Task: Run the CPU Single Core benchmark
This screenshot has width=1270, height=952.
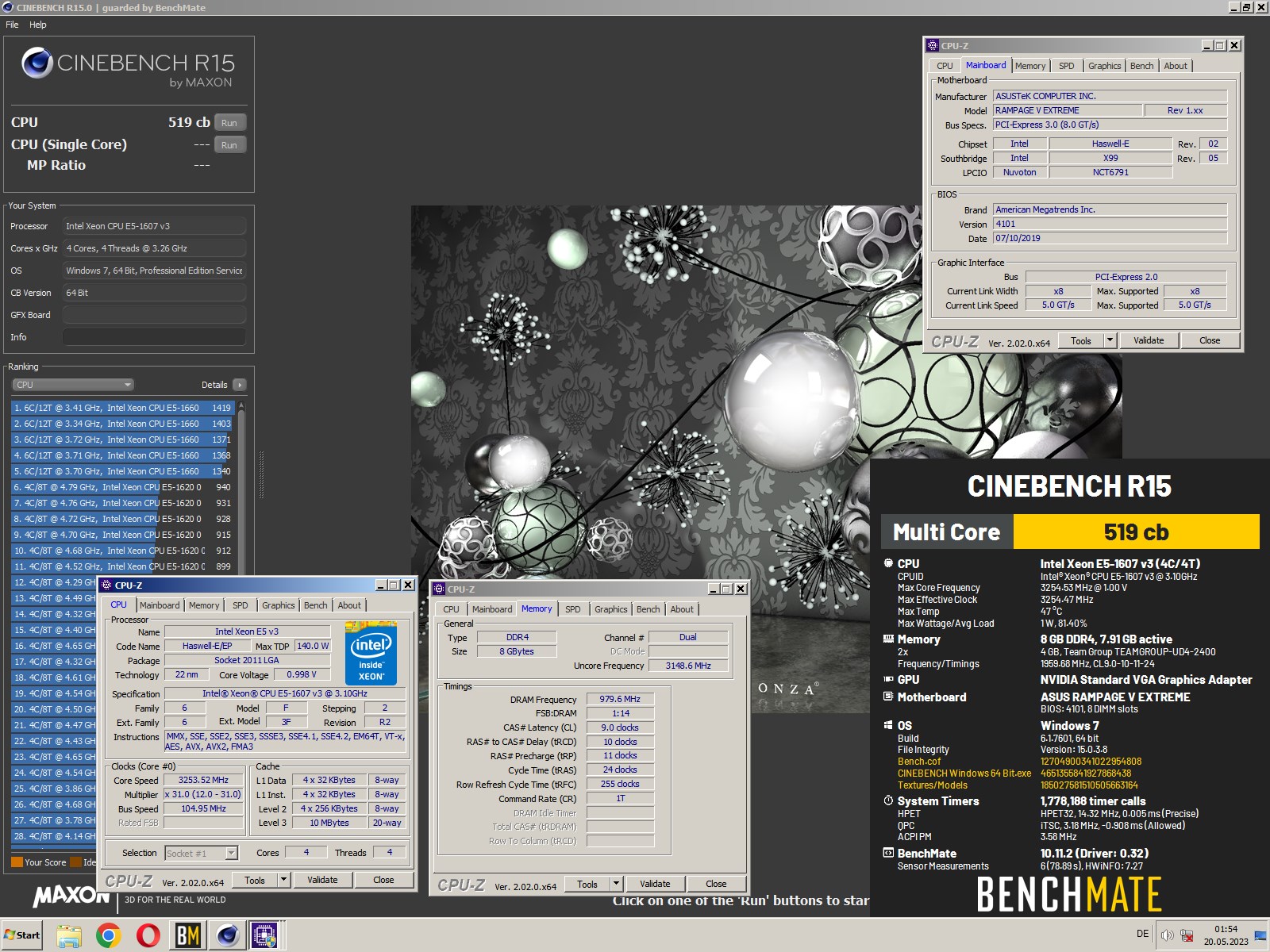Action: [229, 145]
